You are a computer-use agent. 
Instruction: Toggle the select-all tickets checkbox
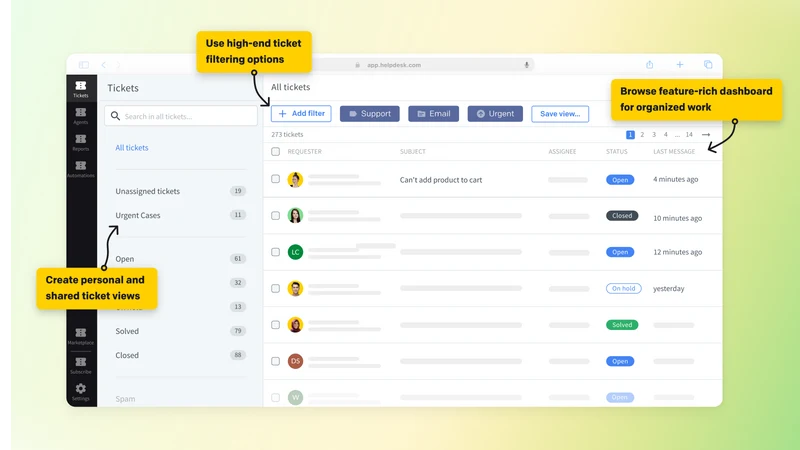coord(276,152)
